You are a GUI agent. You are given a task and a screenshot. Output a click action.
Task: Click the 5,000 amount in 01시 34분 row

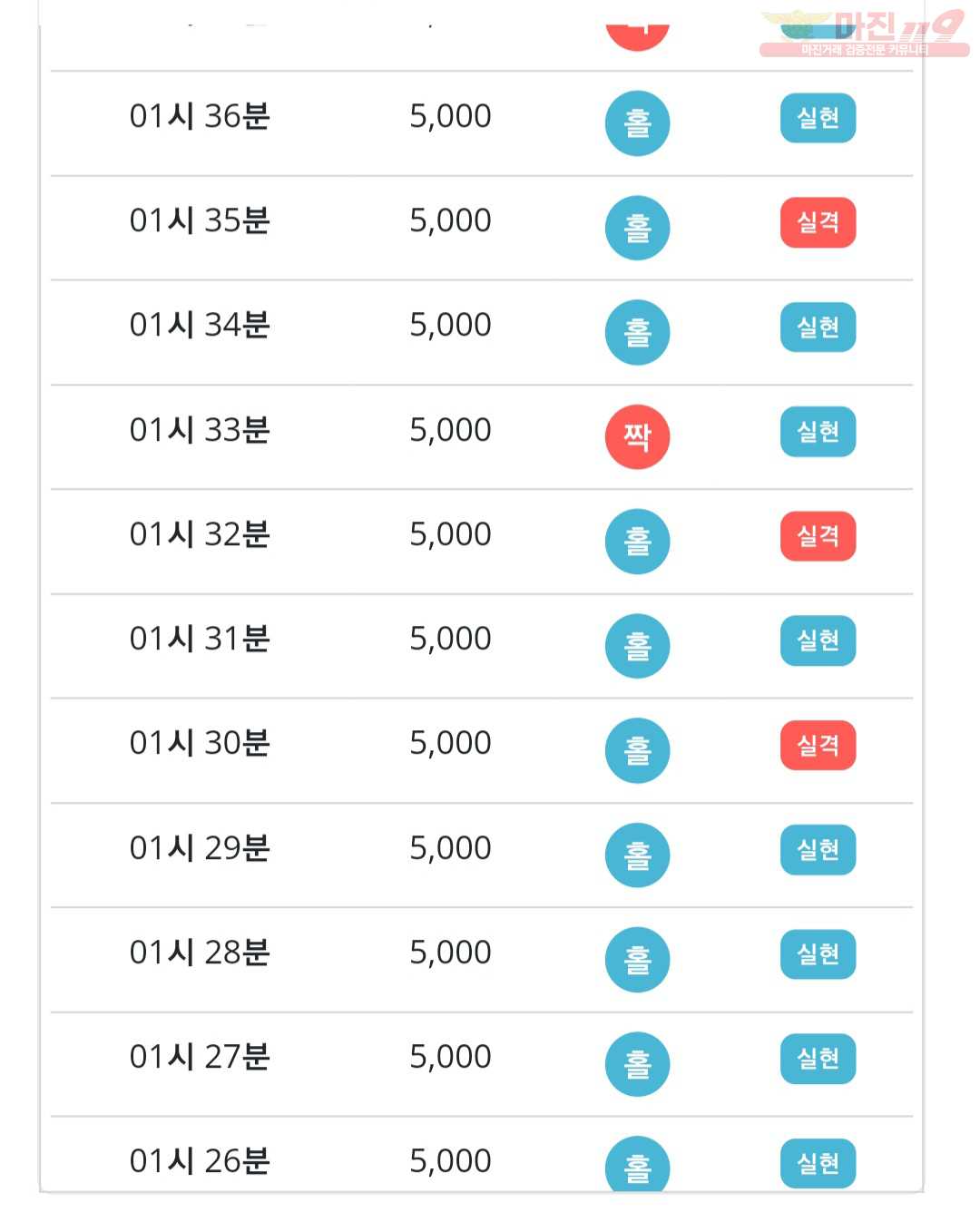coord(450,325)
